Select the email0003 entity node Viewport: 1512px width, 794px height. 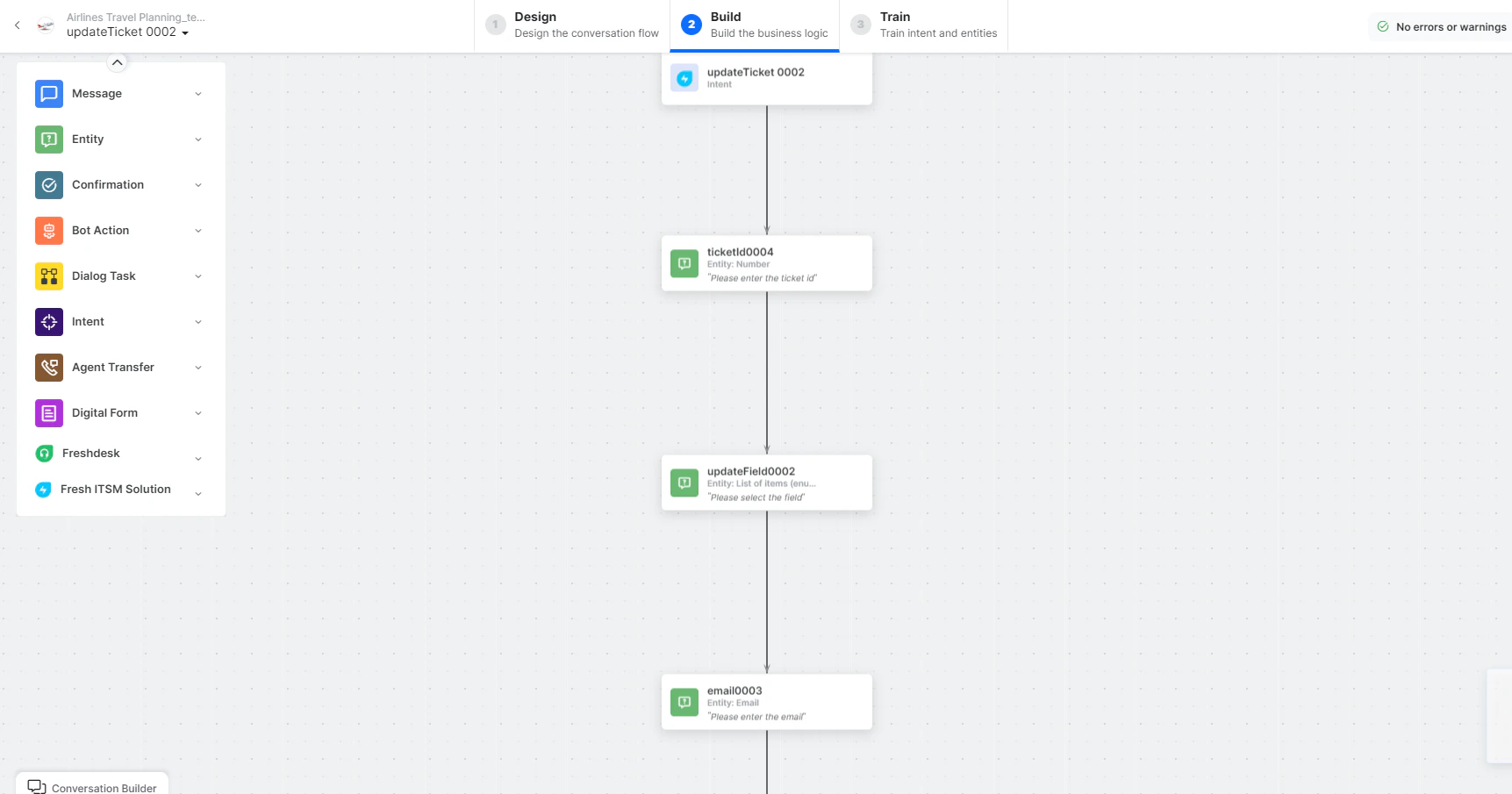(x=766, y=701)
